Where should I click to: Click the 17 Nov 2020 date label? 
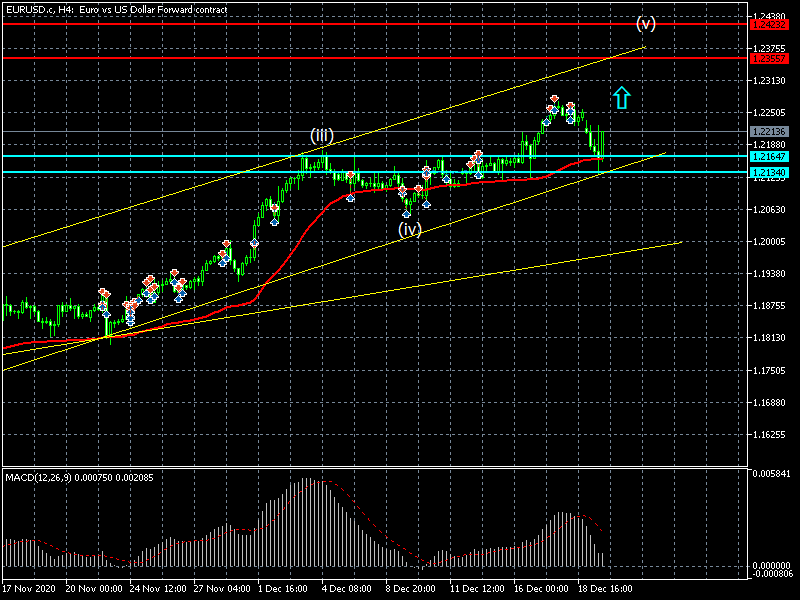click(x=30, y=589)
